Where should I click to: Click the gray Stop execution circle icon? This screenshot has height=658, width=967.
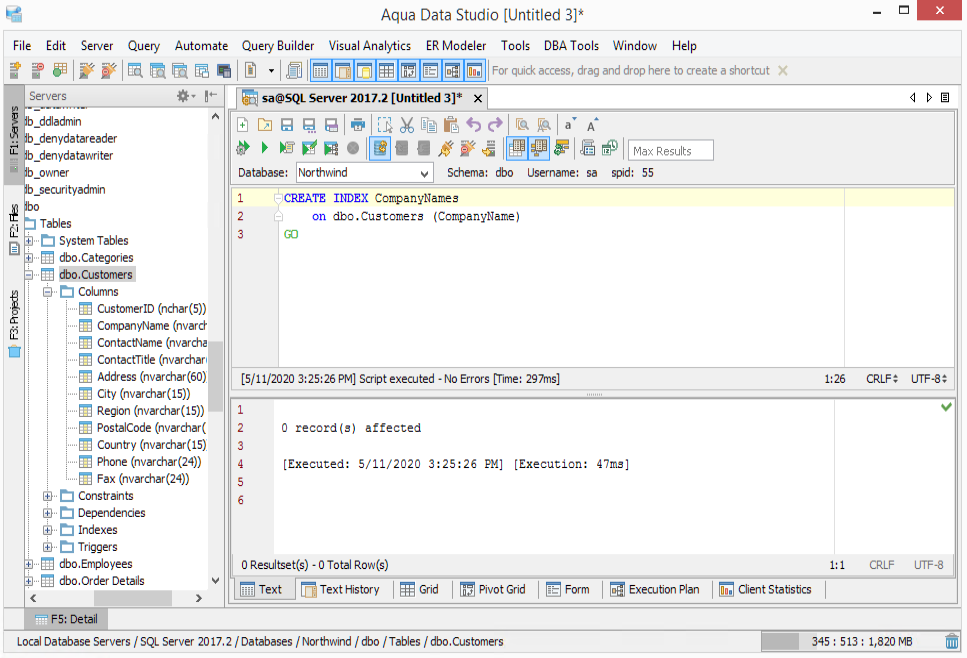[353, 148]
